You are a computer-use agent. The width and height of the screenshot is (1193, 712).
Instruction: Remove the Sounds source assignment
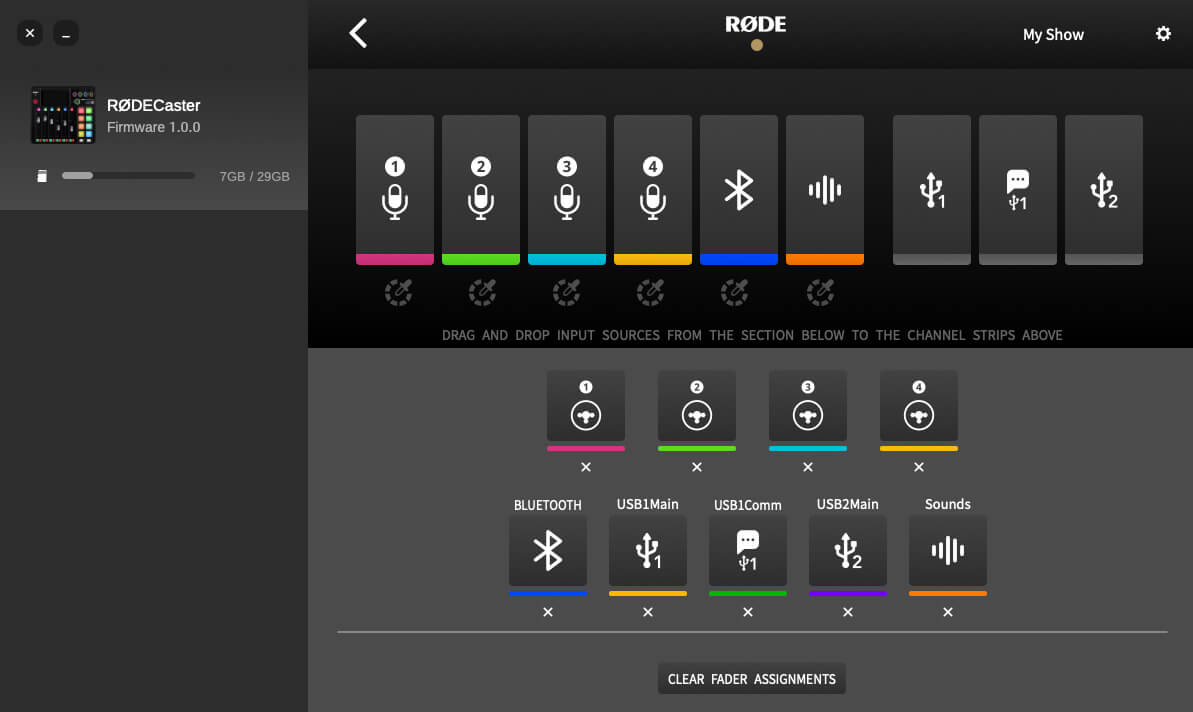(948, 612)
